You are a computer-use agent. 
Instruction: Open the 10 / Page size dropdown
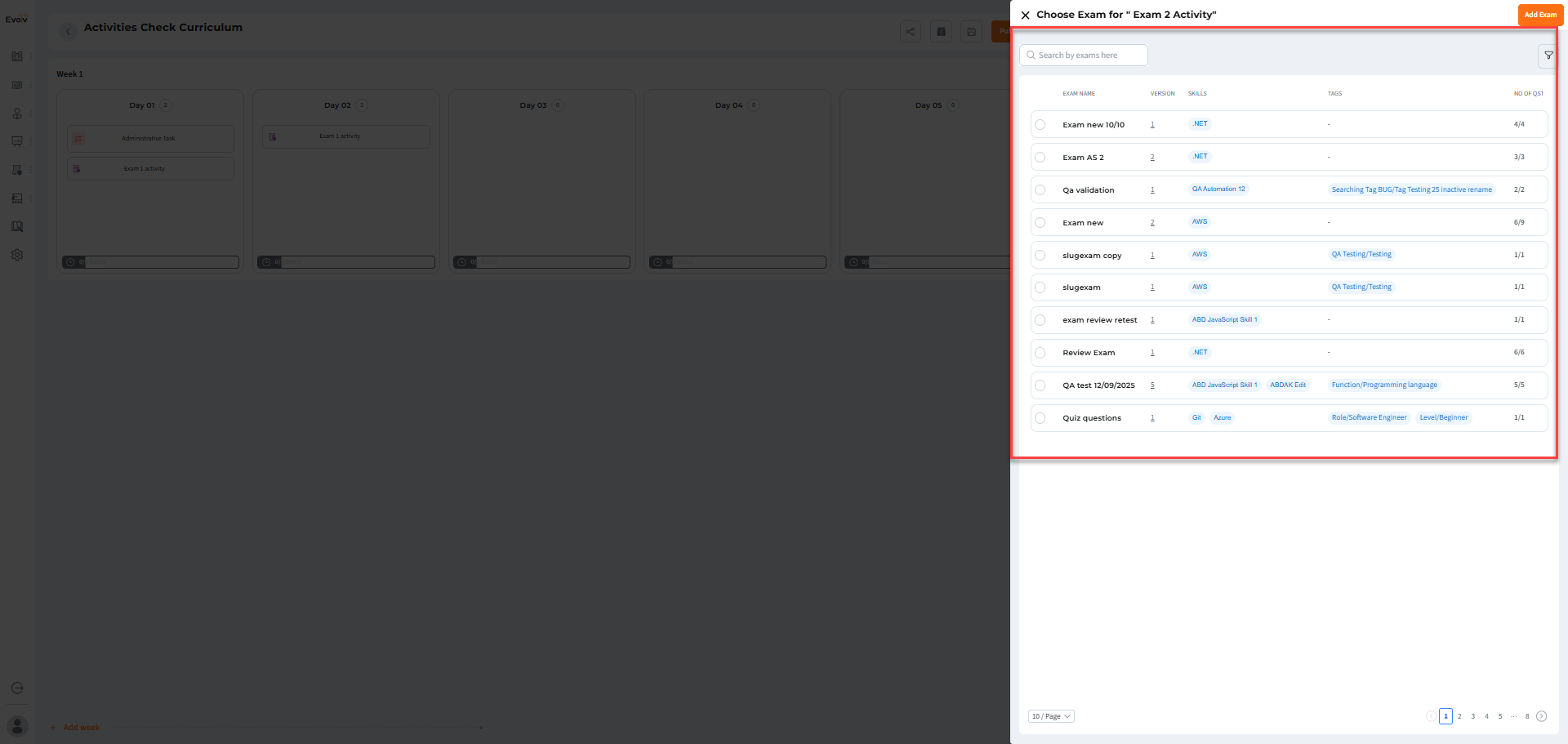[1051, 716]
